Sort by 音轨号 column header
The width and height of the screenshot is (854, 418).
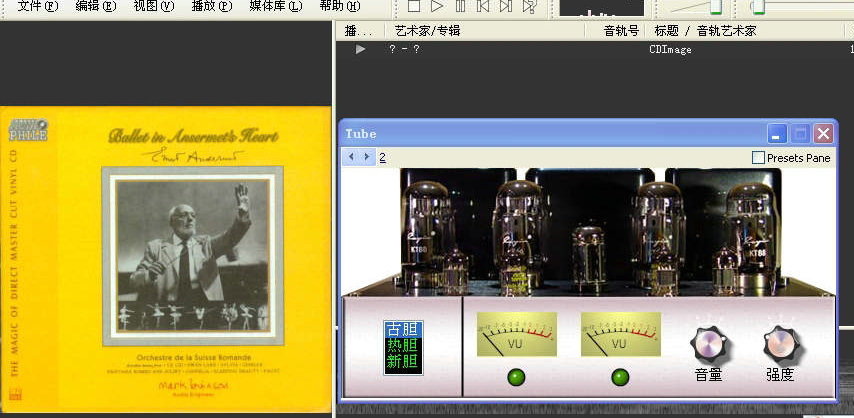[x=621, y=31]
